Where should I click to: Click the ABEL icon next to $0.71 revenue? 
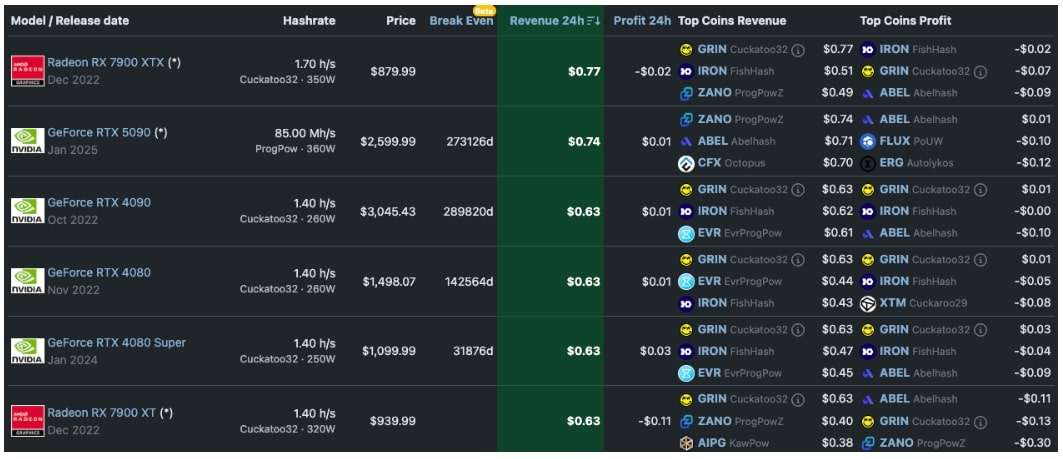coord(687,141)
